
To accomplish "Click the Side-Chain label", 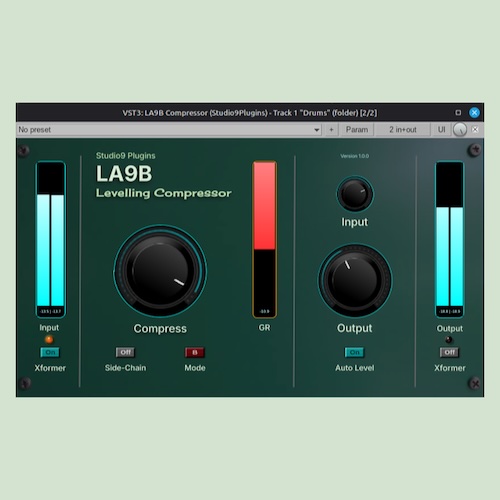I will [x=125, y=368].
